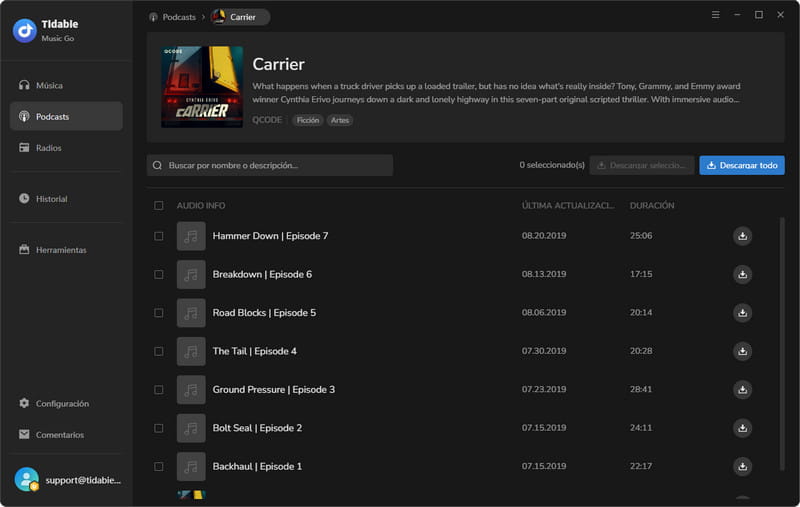The height and width of the screenshot is (507, 800).
Task: Open the Música section in sidebar
Action: click(x=66, y=85)
